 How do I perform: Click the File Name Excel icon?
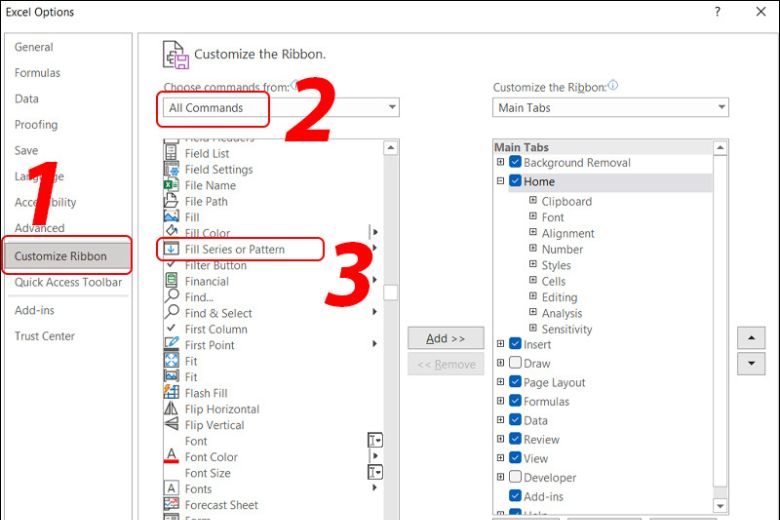[x=171, y=185]
